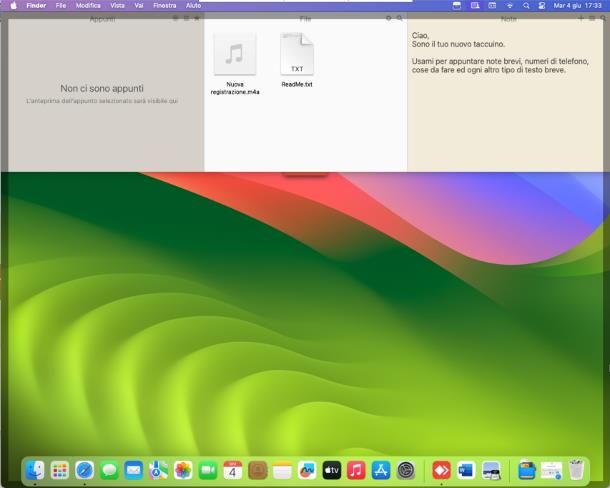Open System Settings from the Dock

tap(406, 470)
